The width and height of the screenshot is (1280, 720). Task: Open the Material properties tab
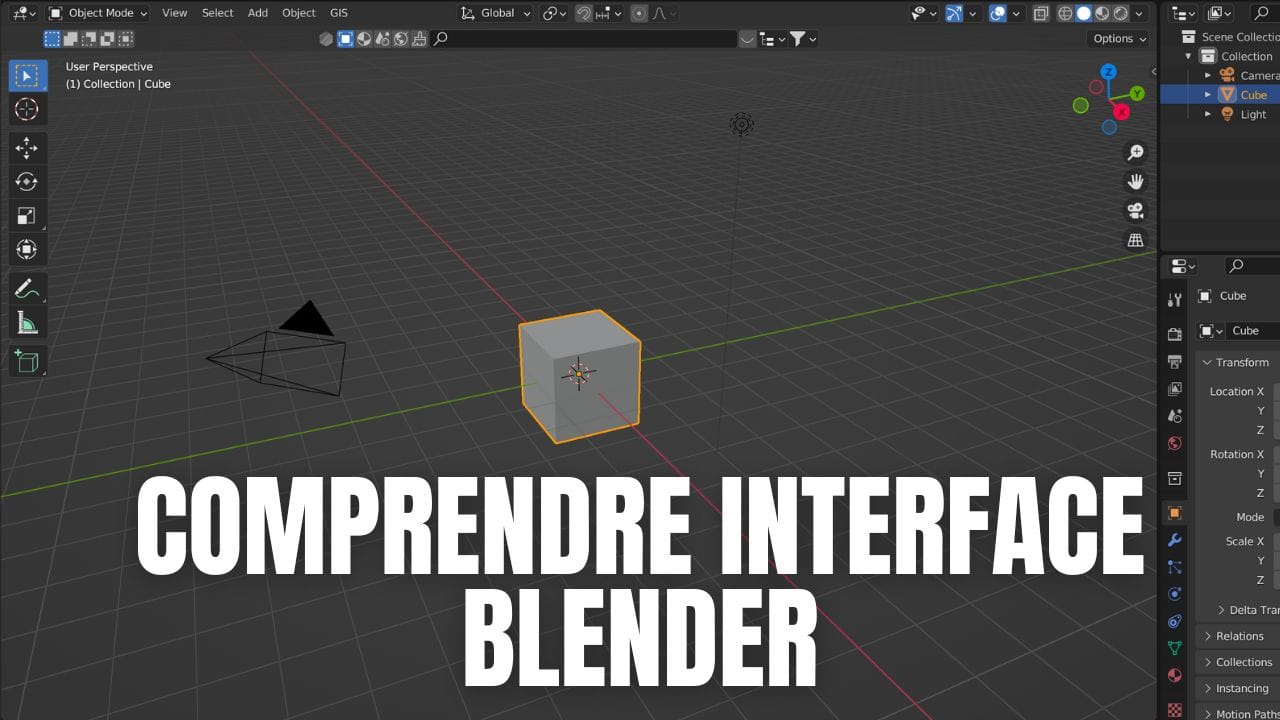[x=1175, y=676]
